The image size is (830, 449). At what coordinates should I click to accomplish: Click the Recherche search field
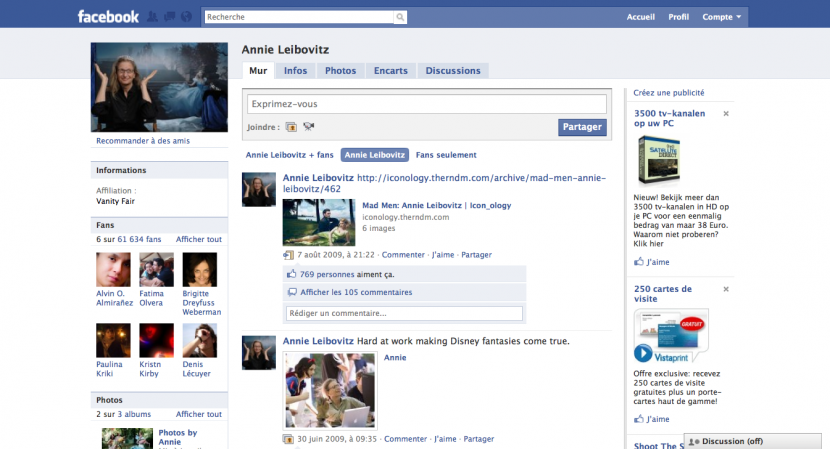[299, 17]
